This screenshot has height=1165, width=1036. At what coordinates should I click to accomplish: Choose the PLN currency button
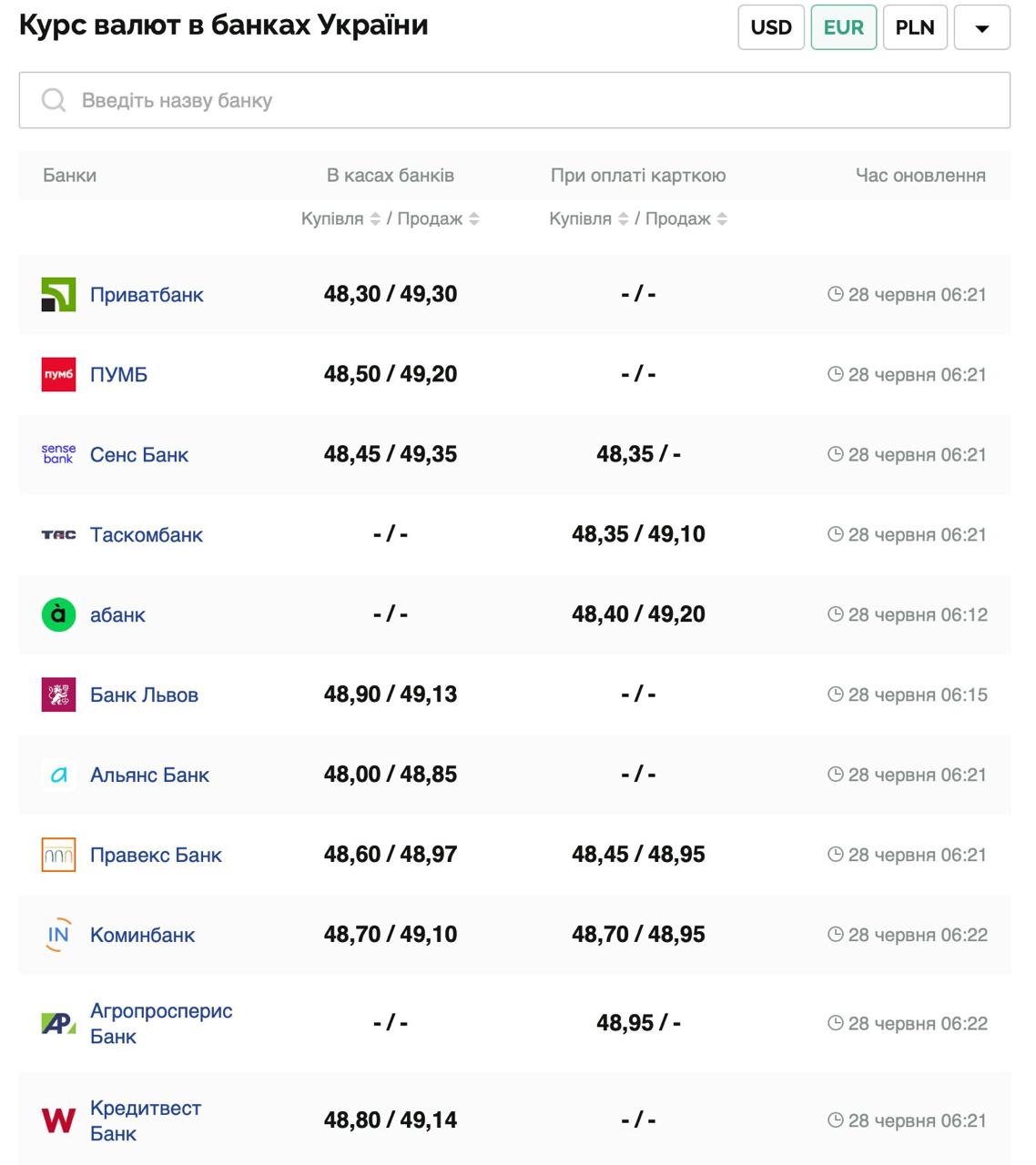[x=914, y=27]
